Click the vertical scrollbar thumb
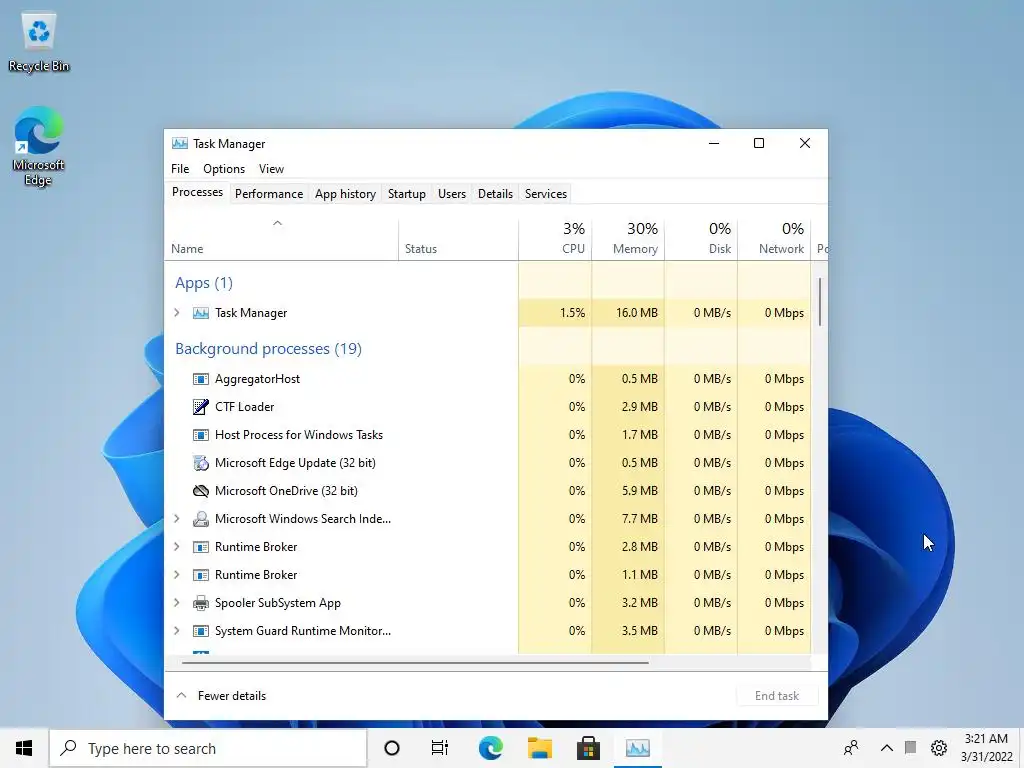Viewport: 1024px width, 768px height. (820, 302)
